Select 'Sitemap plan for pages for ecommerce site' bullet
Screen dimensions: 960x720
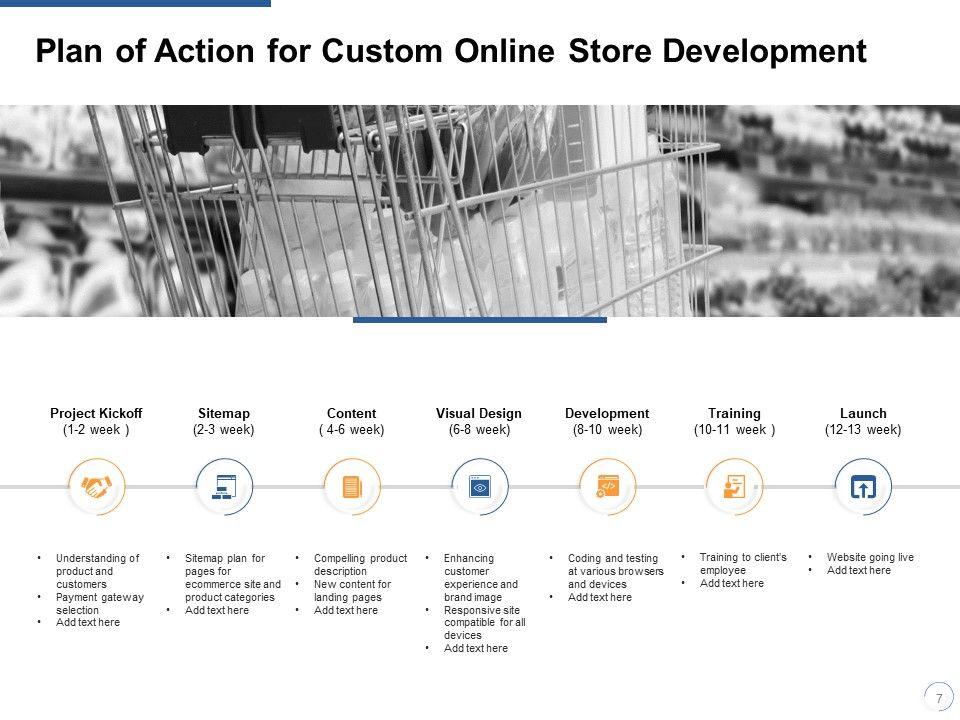pyautogui.click(x=233, y=578)
